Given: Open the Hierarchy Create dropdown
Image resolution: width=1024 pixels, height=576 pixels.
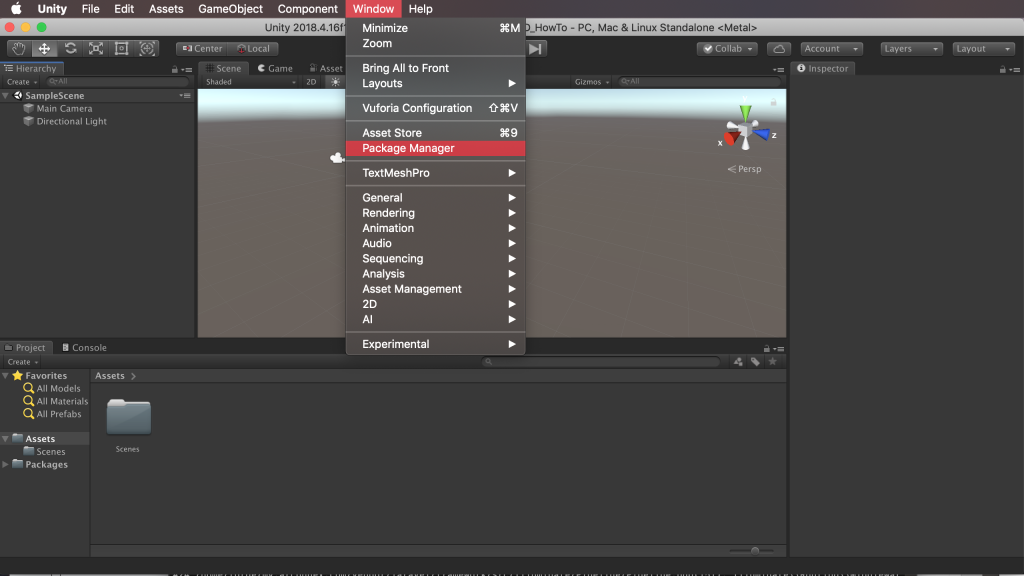Looking at the screenshot, I should click(x=22, y=82).
